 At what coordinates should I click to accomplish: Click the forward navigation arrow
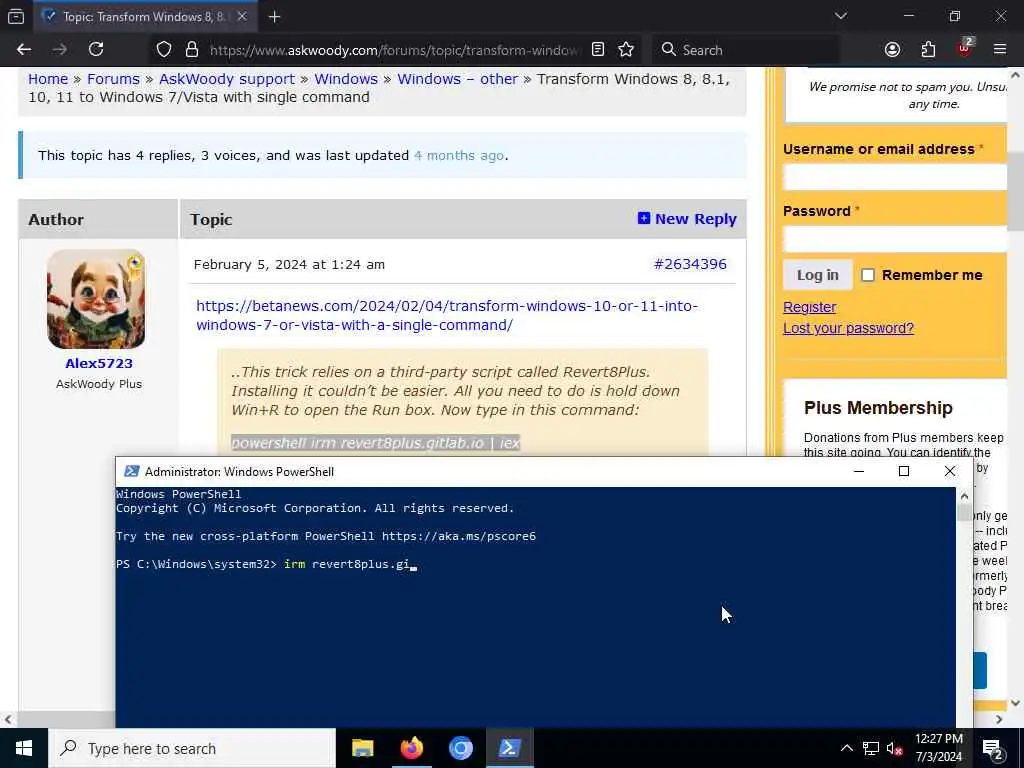pos(60,50)
